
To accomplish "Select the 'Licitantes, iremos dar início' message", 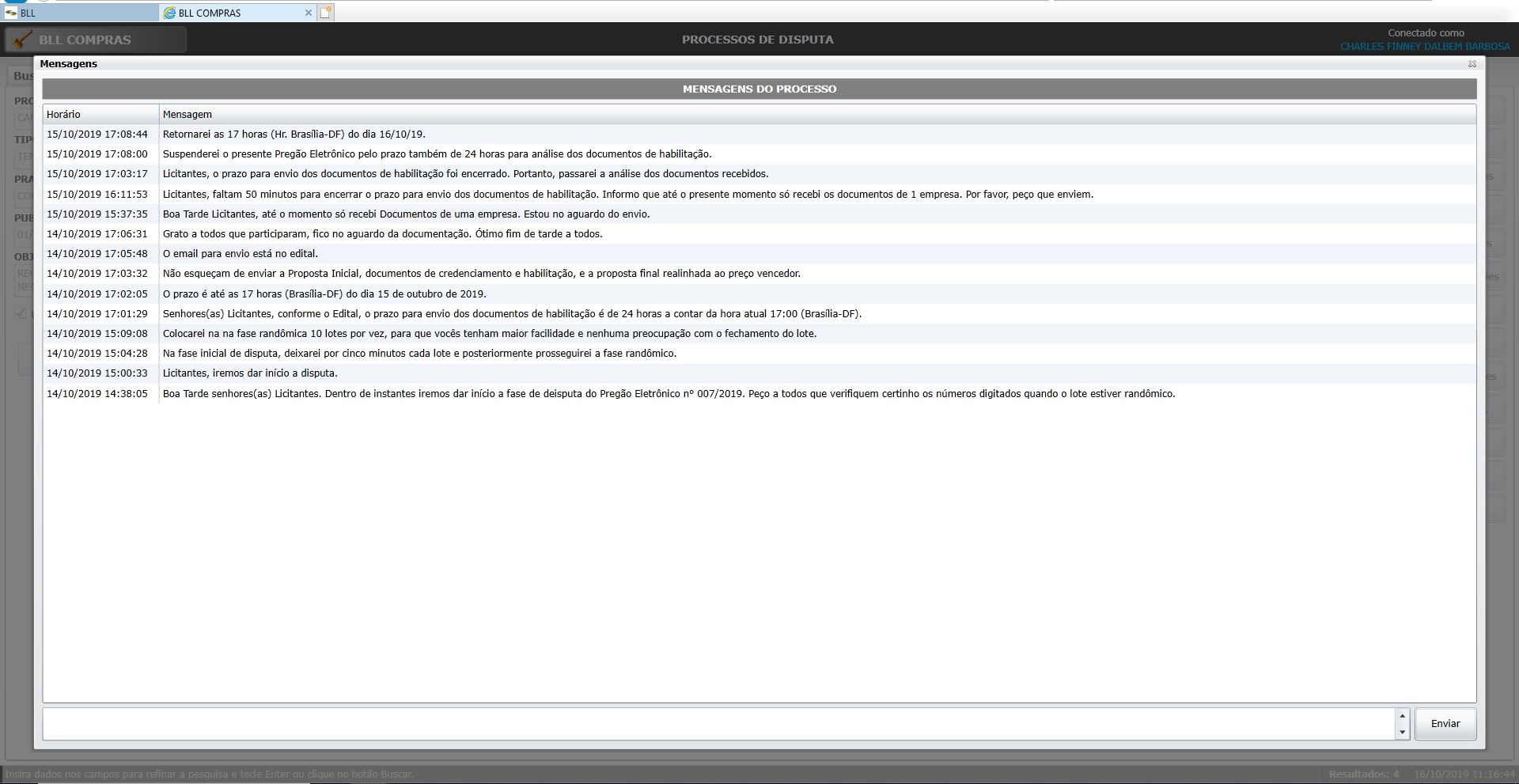I will tap(250, 373).
